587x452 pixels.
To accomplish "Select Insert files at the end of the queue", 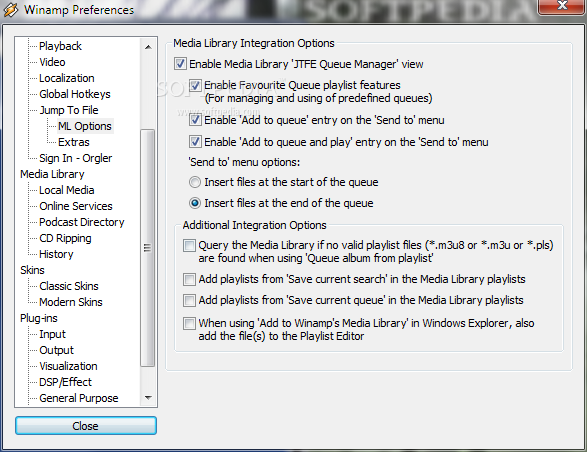I will coord(195,203).
